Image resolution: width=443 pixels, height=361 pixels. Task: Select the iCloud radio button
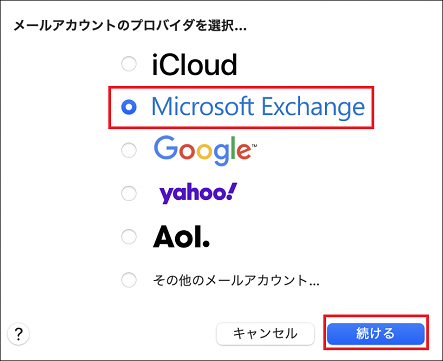click(x=129, y=64)
